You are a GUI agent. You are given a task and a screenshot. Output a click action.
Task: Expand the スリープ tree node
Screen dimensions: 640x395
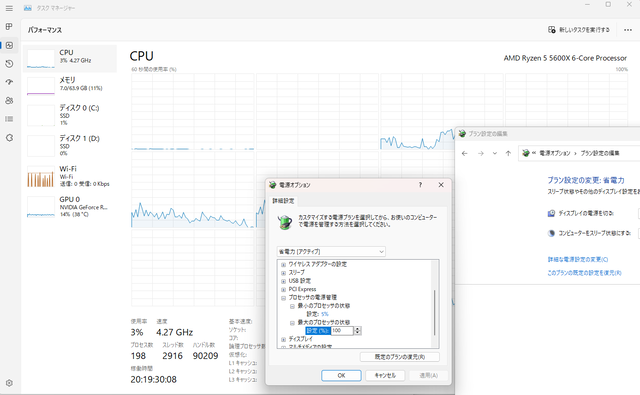283,273
